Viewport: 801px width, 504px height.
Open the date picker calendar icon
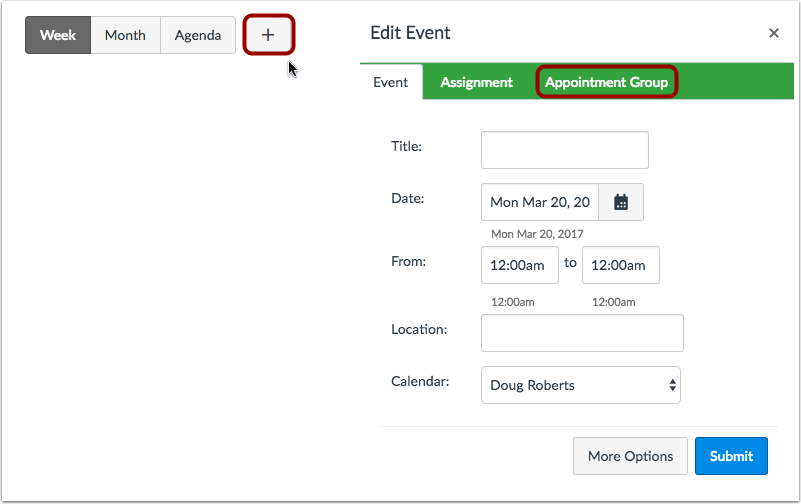coord(621,202)
